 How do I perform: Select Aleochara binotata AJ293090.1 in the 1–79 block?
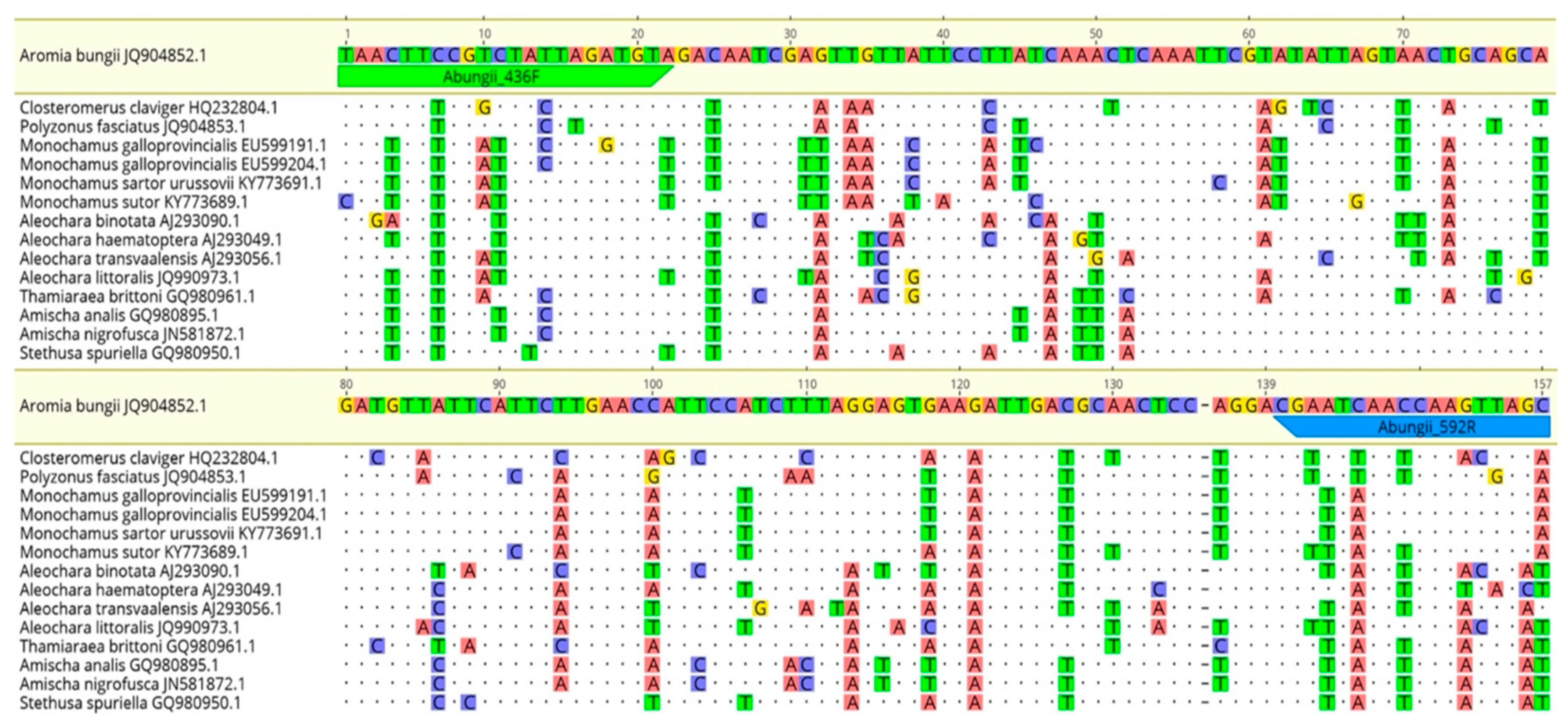click(x=129, y=221)
